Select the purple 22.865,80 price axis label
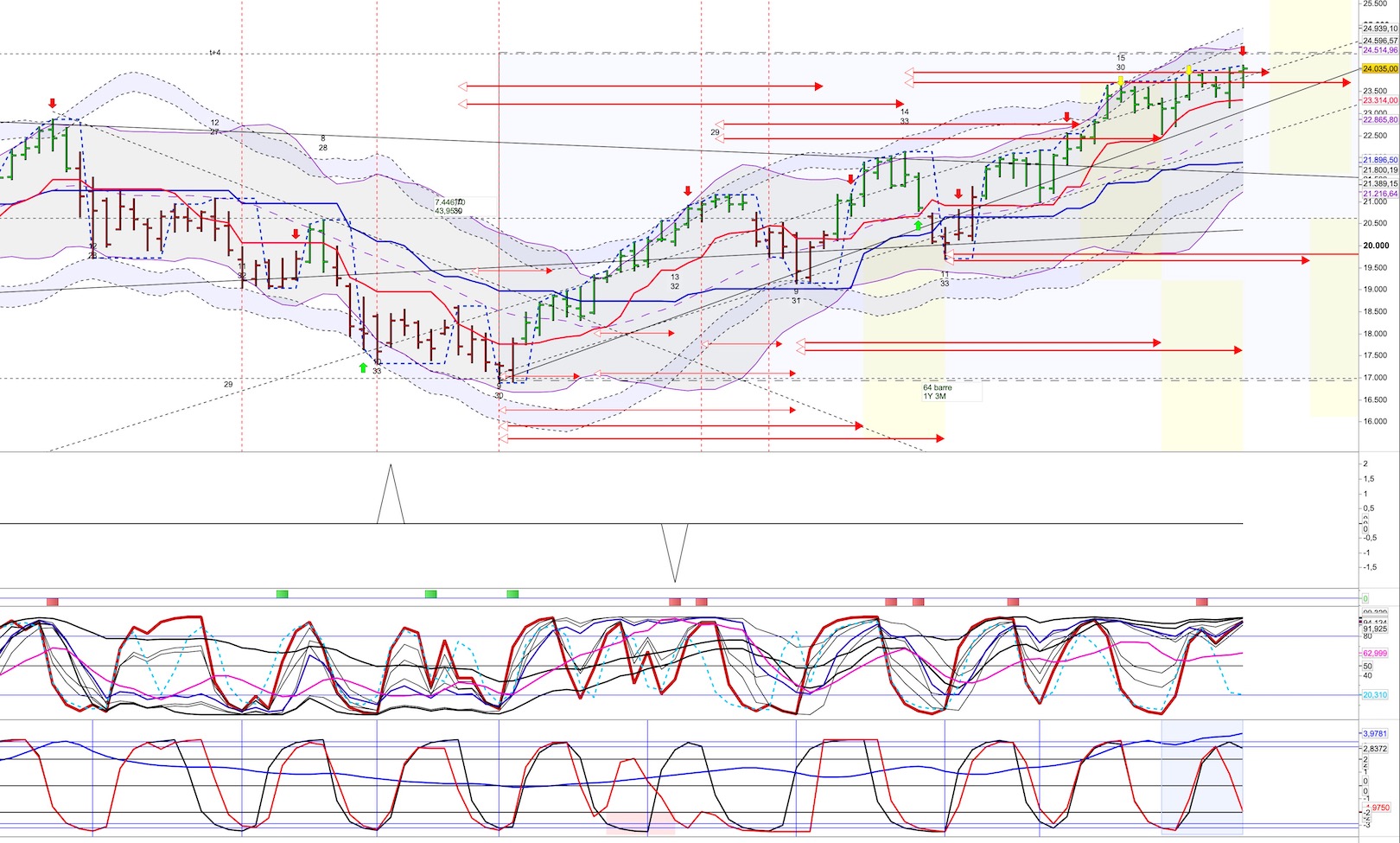Viewport: 1400px width, 843px height. (x=1380, y=120)
